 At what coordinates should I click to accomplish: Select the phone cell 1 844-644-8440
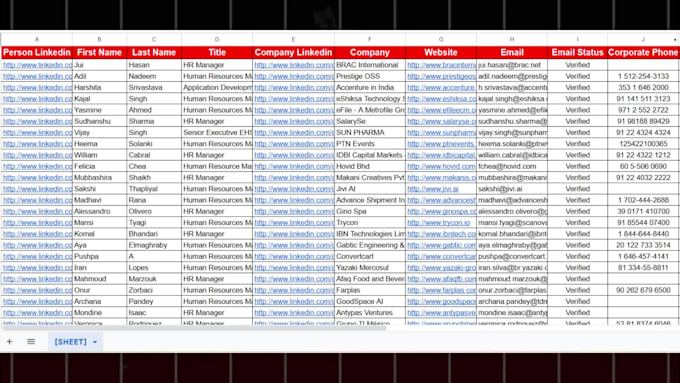(x=643, y=234)
